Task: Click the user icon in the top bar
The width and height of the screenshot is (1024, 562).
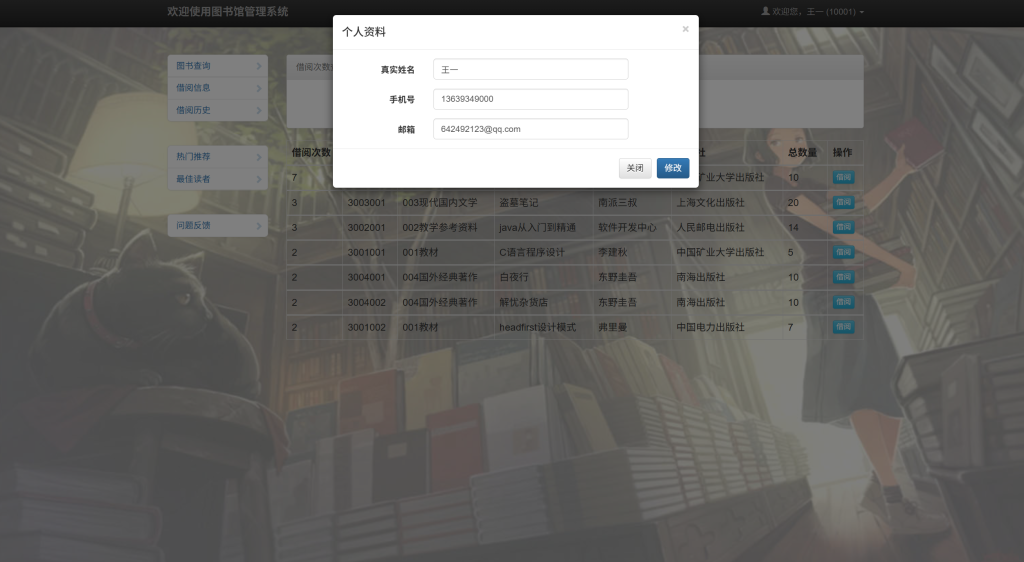Action: point(765,11)
